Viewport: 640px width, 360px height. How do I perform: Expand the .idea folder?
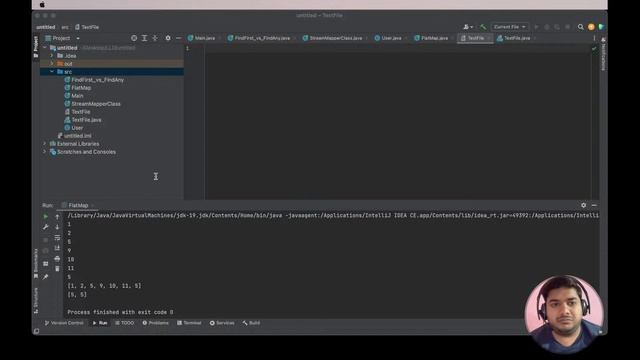[x=52, y=56]
